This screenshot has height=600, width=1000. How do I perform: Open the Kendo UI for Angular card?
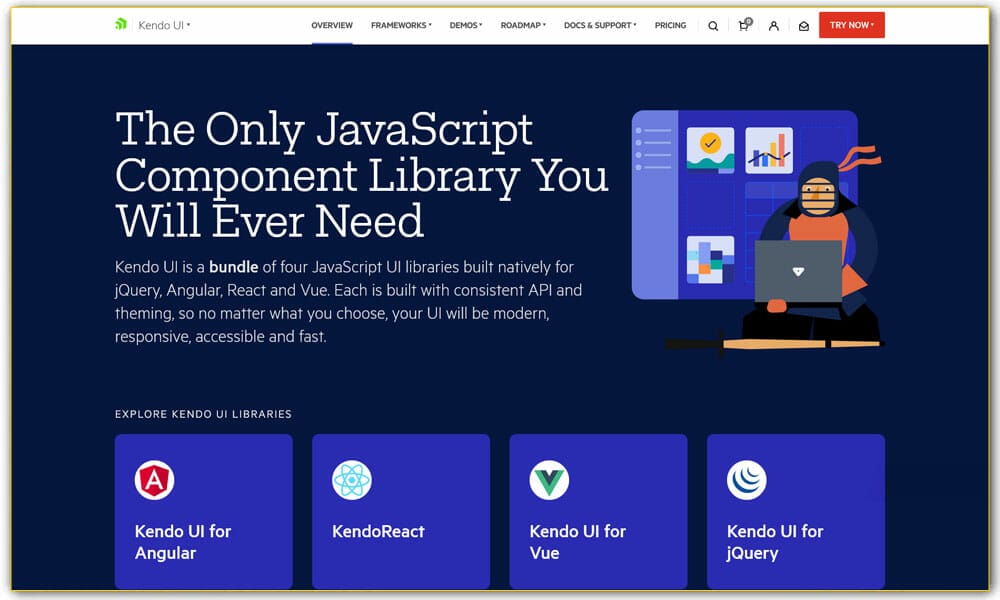click(203, 511)
